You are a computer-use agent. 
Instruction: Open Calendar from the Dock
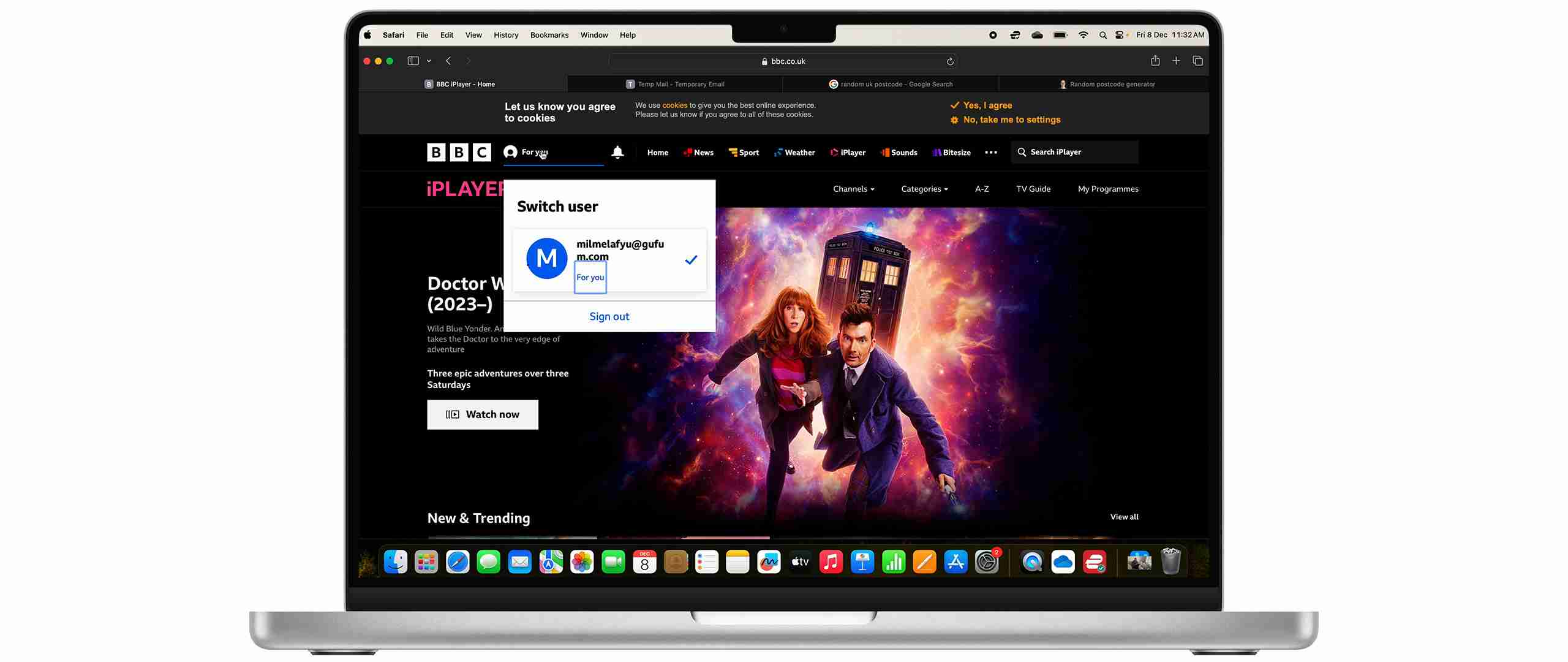644,561
